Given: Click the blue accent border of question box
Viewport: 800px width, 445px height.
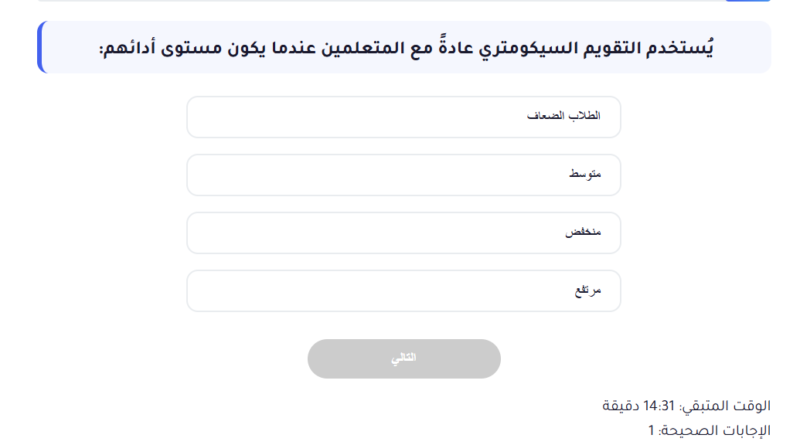Looking at the screenshot, I should [x=40, y=48].
